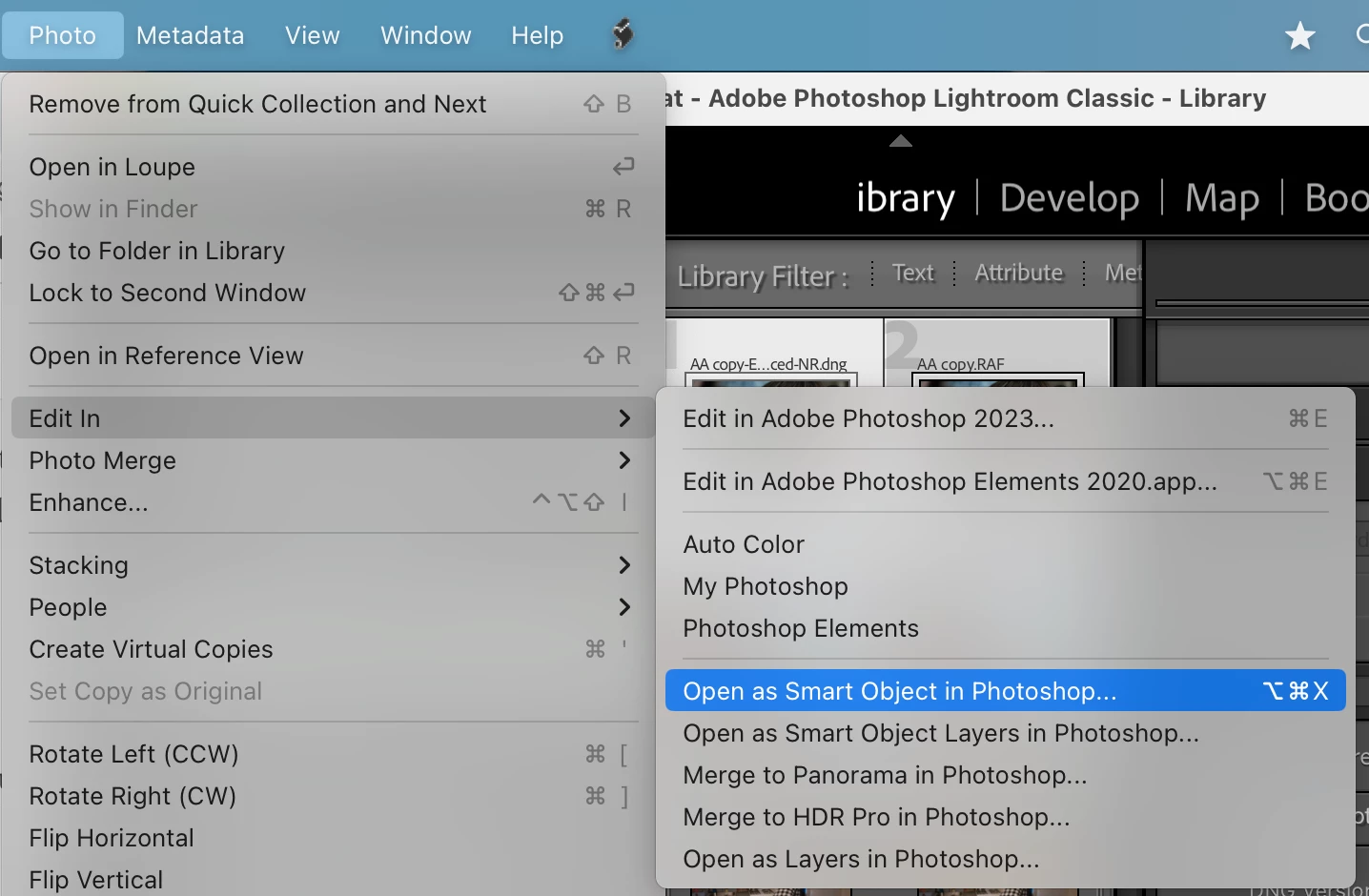Switch to the Library module
This screenshot has width=1369, height=896.
(x=906, y=198)
